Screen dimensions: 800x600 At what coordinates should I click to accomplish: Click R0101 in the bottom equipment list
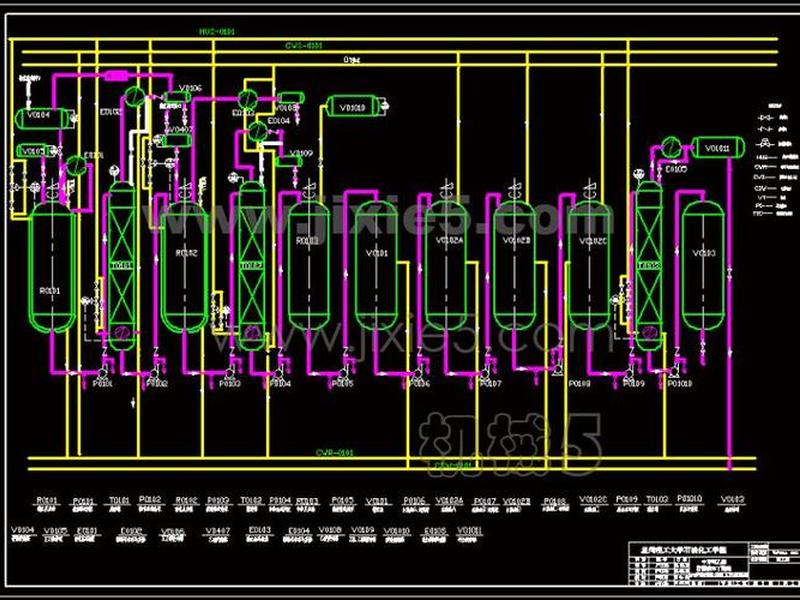[46, 501]
